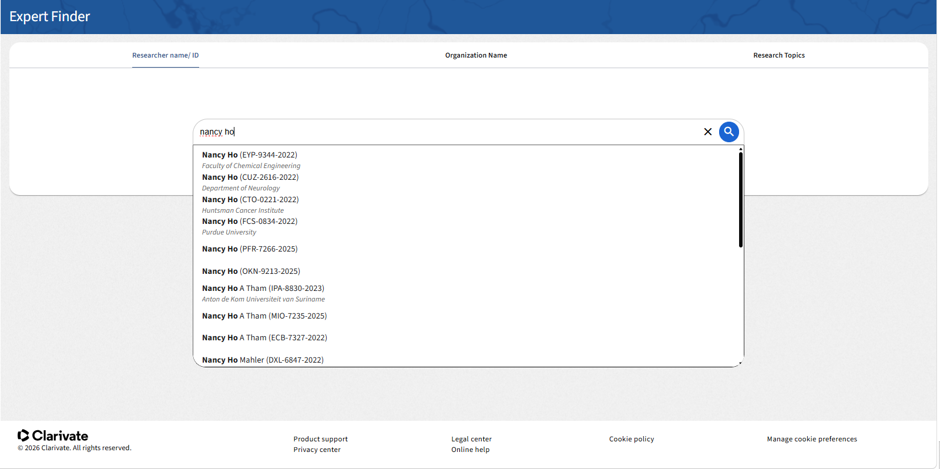The height and width of the screenshot is (469, 940).
Task: Click the suggestion list scrollbar thumb
Action: coord(741,199)
